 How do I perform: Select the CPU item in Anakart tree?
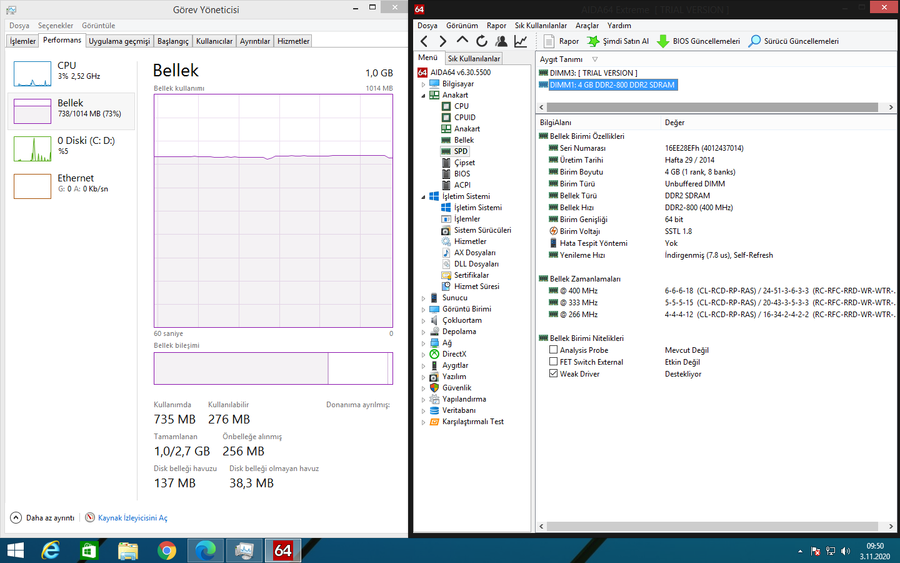461,106
